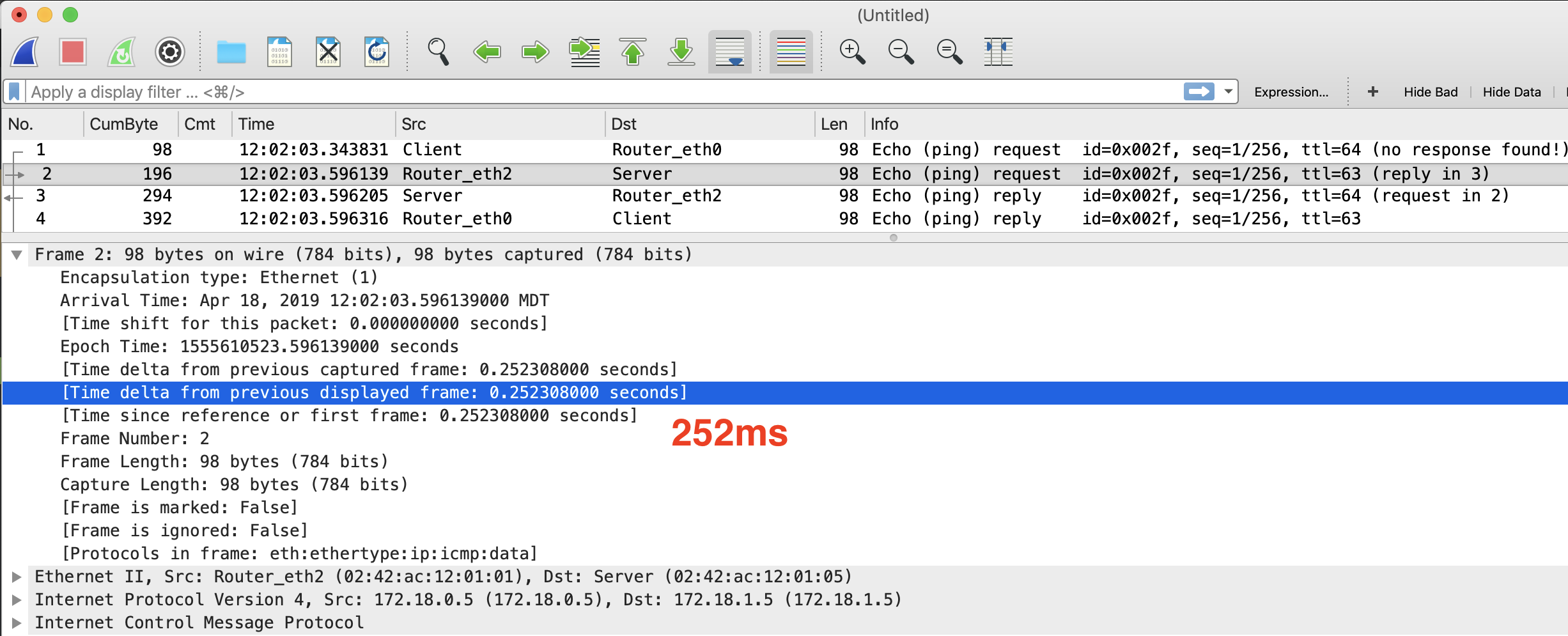Viewport: 1568px width, 636px height.
Task: Apply the display filter arrow button
Action: (x=1199, y=91)
